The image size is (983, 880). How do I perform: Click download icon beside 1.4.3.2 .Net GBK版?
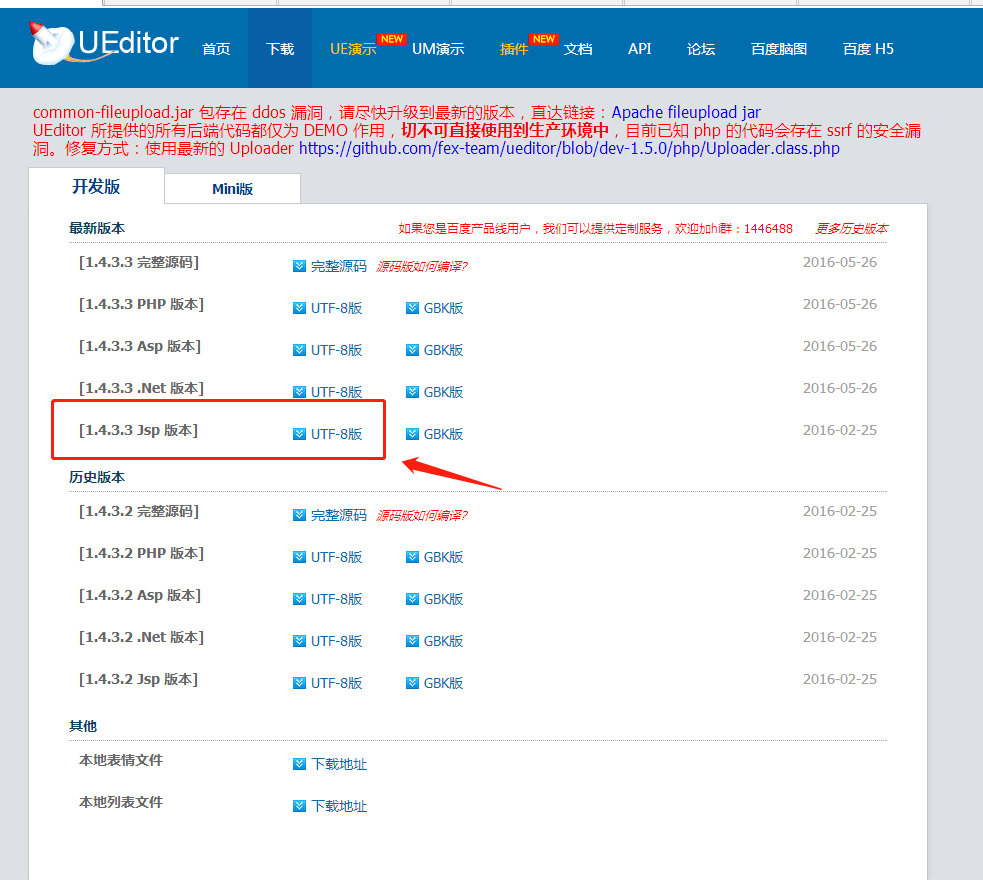tap(412, 641)
